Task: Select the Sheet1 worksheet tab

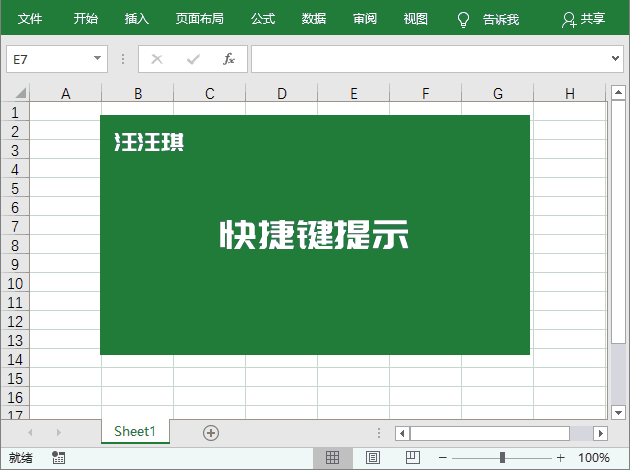Action: tap(135, 431)
